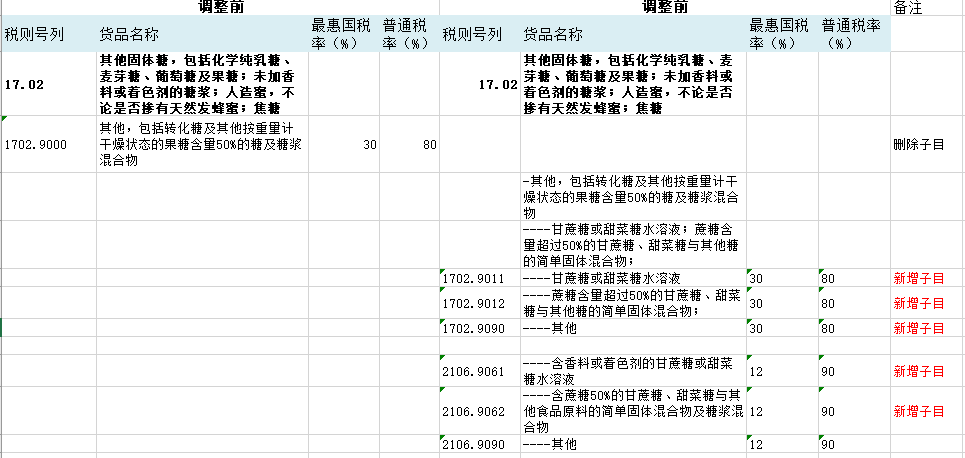
Task: Click the 最惠国税率 value 12 in the 2106.9061 row
Action: pyautogui.click(x=782, y=371)
